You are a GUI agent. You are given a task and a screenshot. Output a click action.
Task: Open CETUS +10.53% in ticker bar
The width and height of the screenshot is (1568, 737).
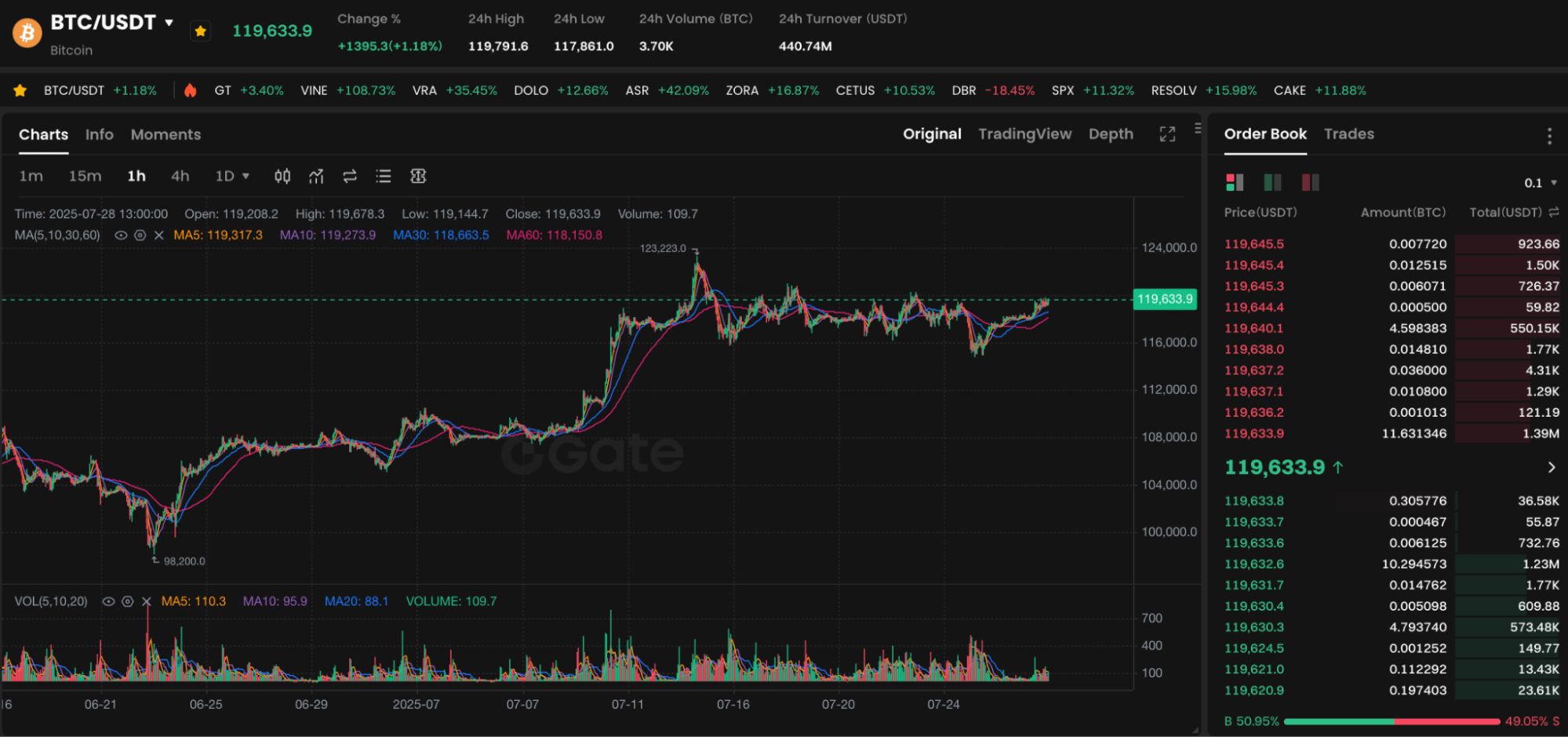pyautogui.click(x=885, y=91)
